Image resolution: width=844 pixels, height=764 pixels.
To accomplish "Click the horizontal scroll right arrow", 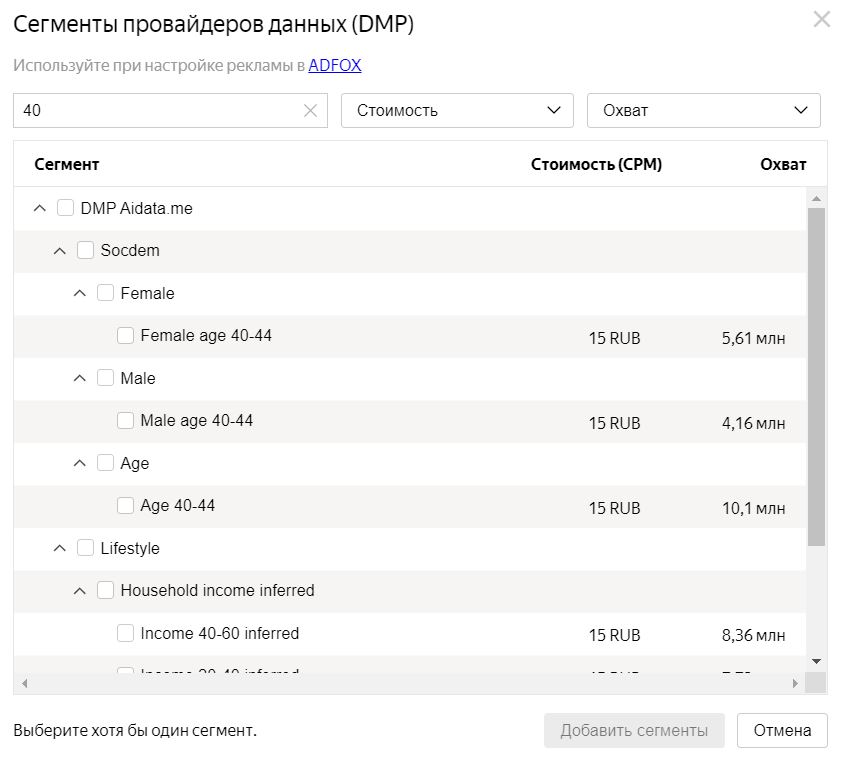I will [x=795, y=683].
